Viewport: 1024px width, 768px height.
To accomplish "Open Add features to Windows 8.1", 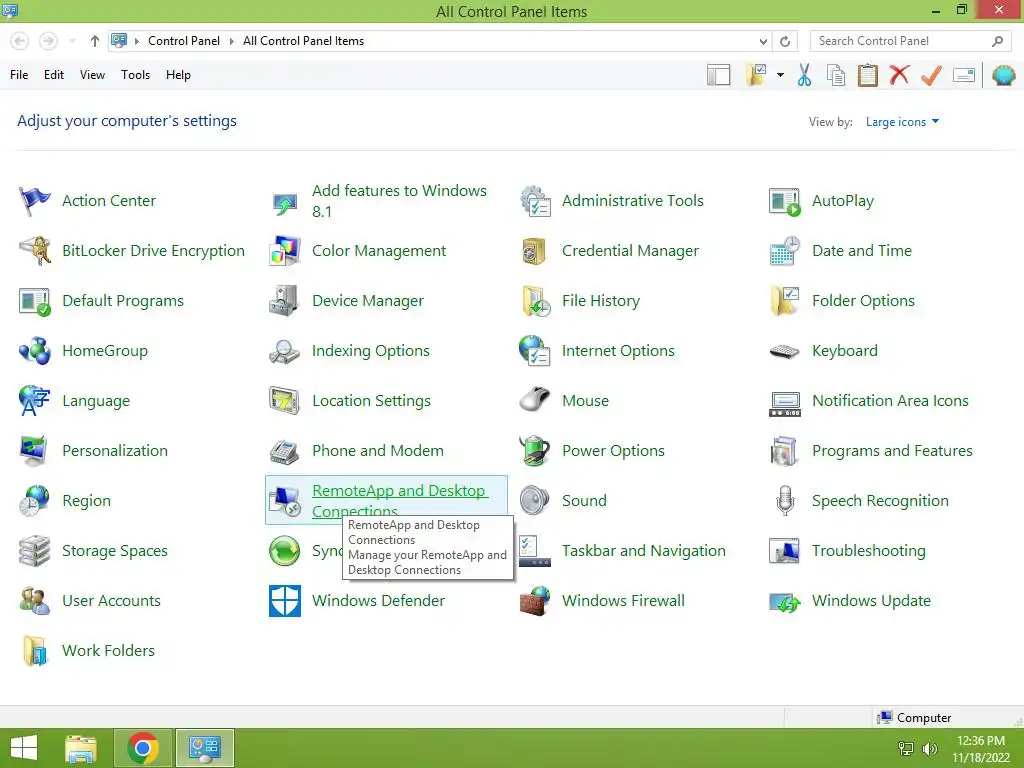I will pyautogui.click(x=399, y=200).
